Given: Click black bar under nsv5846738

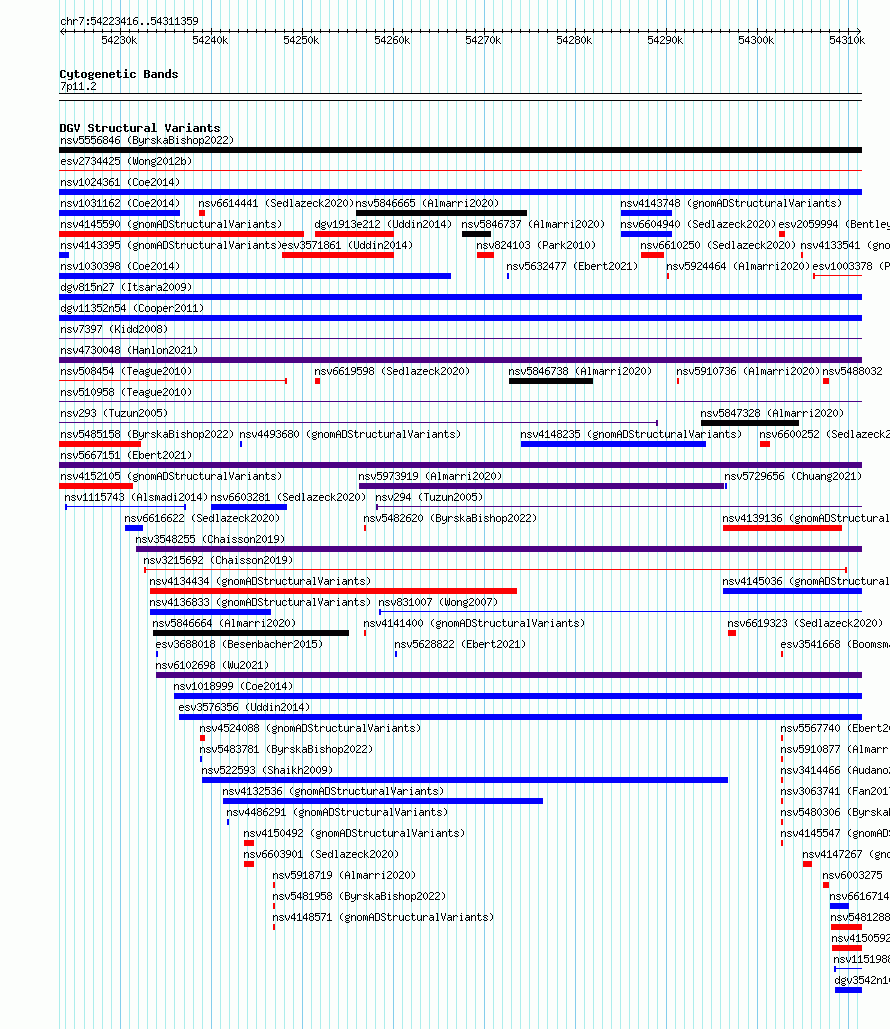Looking at the screenshot, I should 551,381.
